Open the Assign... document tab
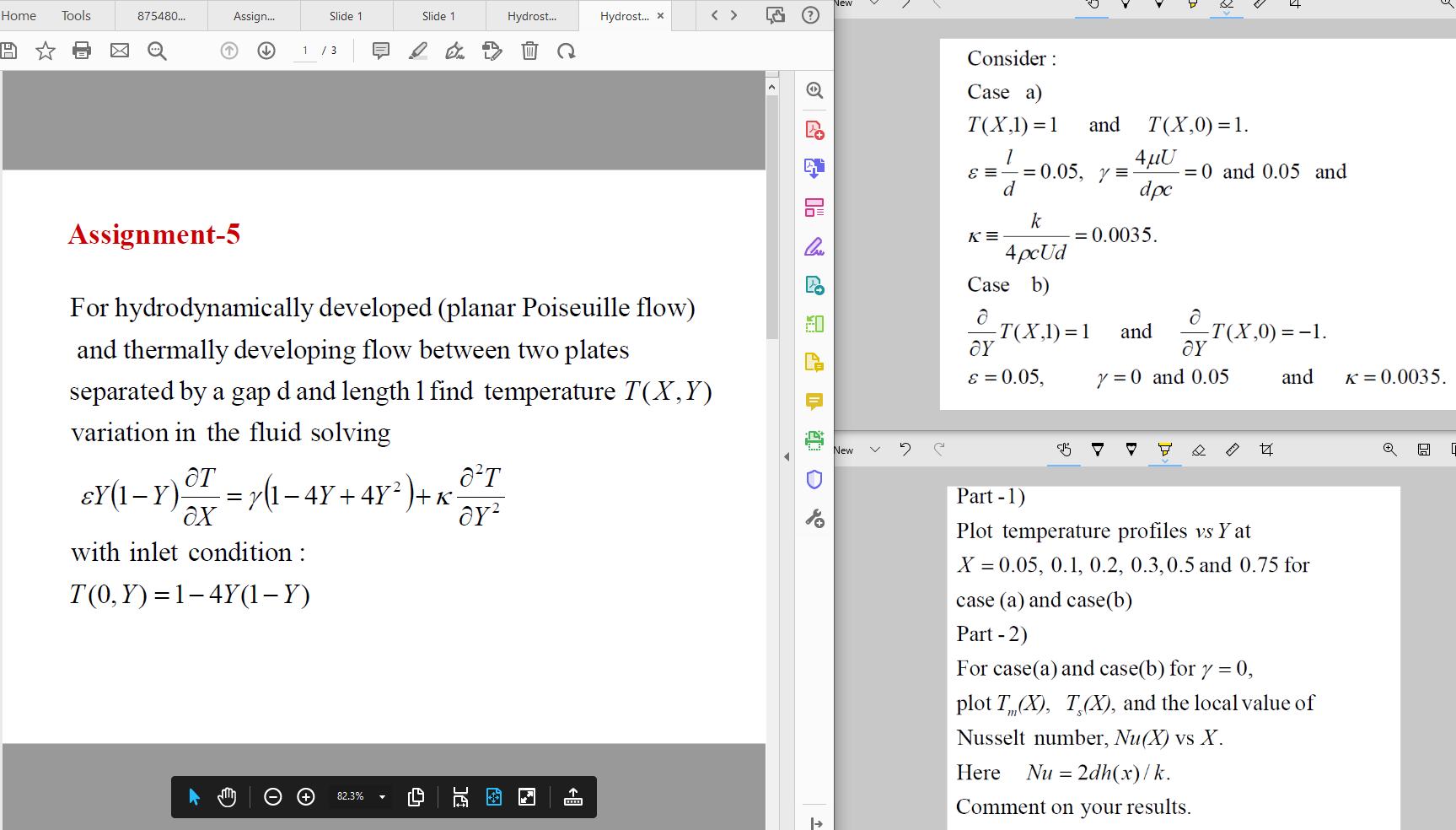The image size is (1456, 830). pyautogui.click(x=254, y=16)
